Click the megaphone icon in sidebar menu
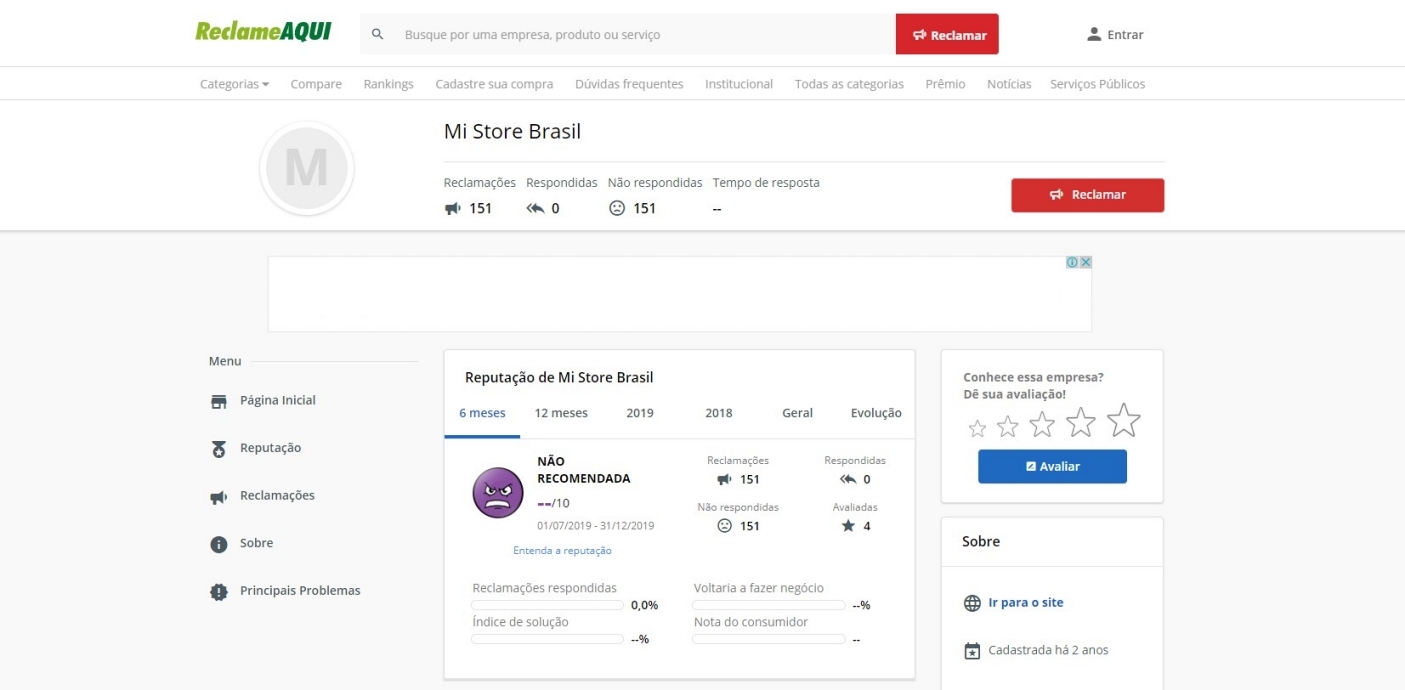Screen dimensions: 1405x690 tap(219, 496)
